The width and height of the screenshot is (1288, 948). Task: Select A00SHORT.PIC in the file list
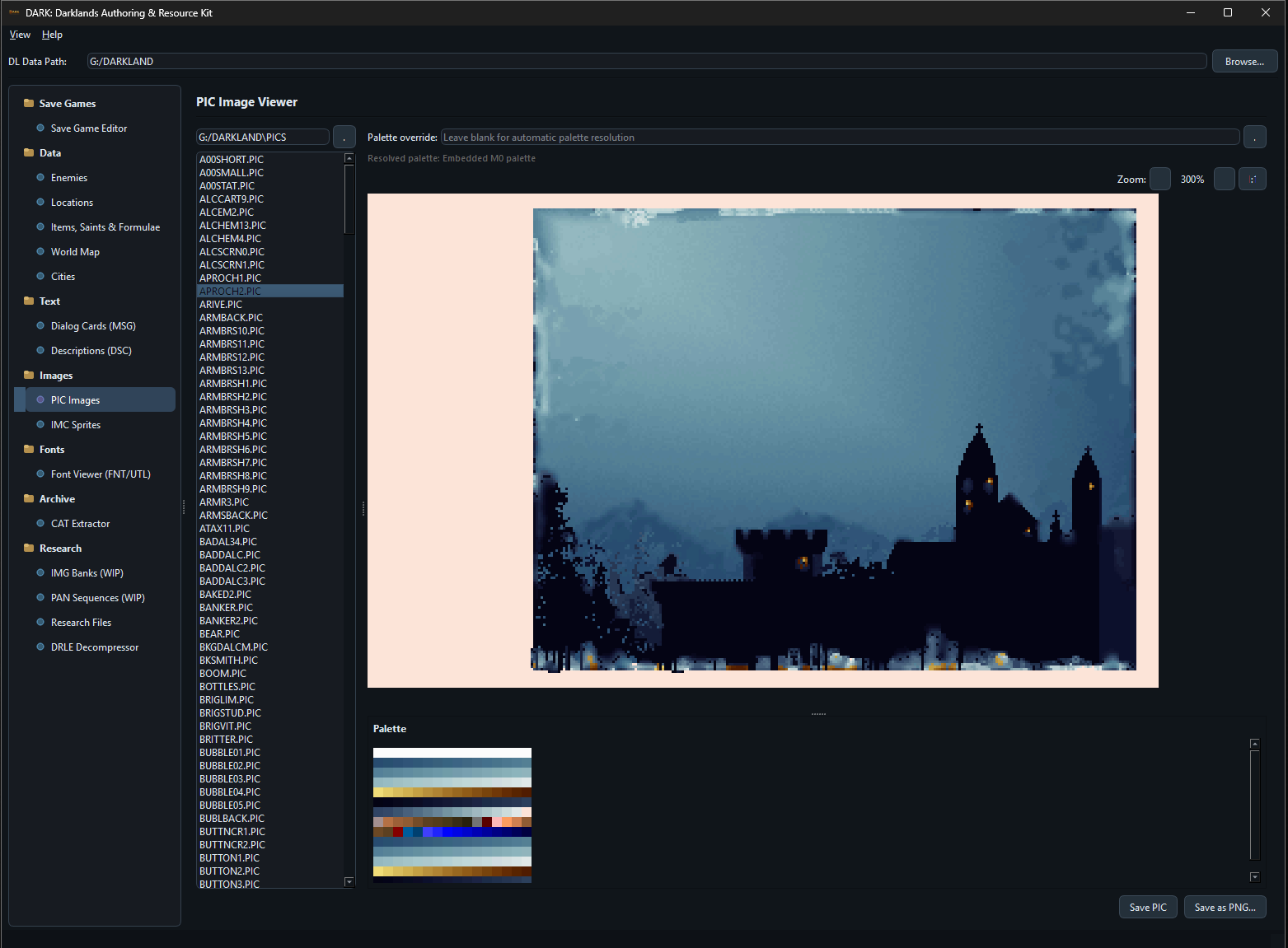[270, 160]
